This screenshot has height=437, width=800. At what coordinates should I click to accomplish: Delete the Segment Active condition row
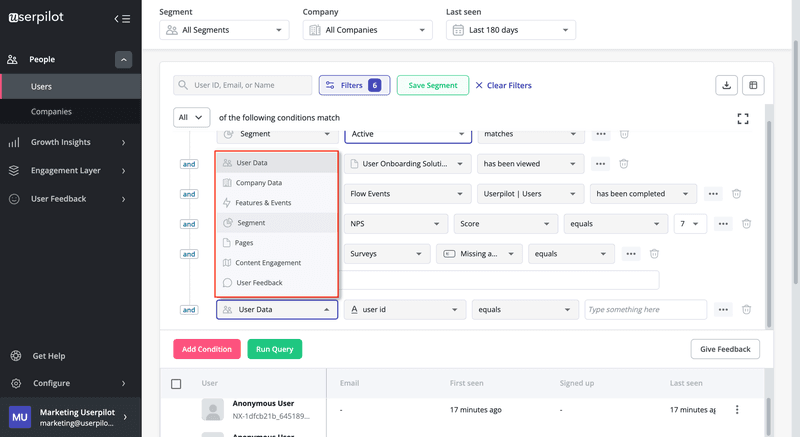click(x=624, y=134)
